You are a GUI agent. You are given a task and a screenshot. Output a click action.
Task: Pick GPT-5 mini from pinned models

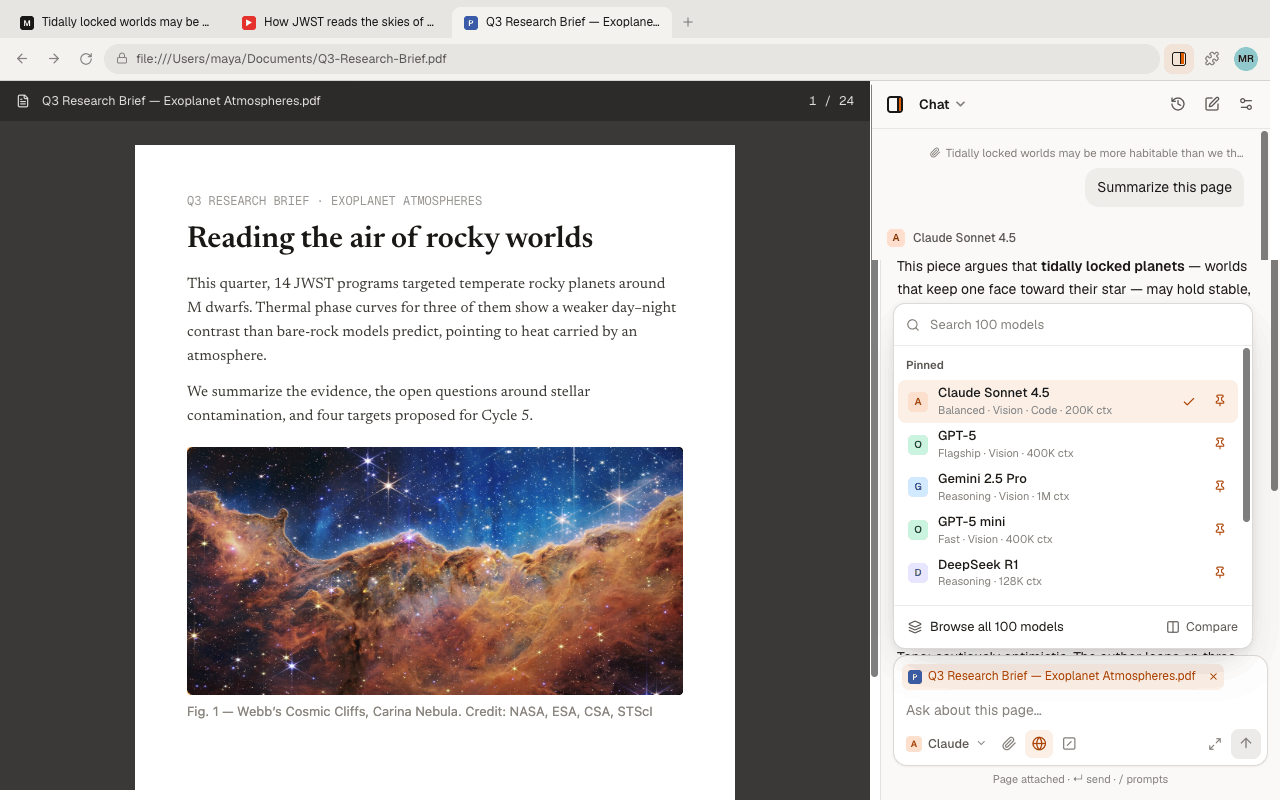point(1068,530)
